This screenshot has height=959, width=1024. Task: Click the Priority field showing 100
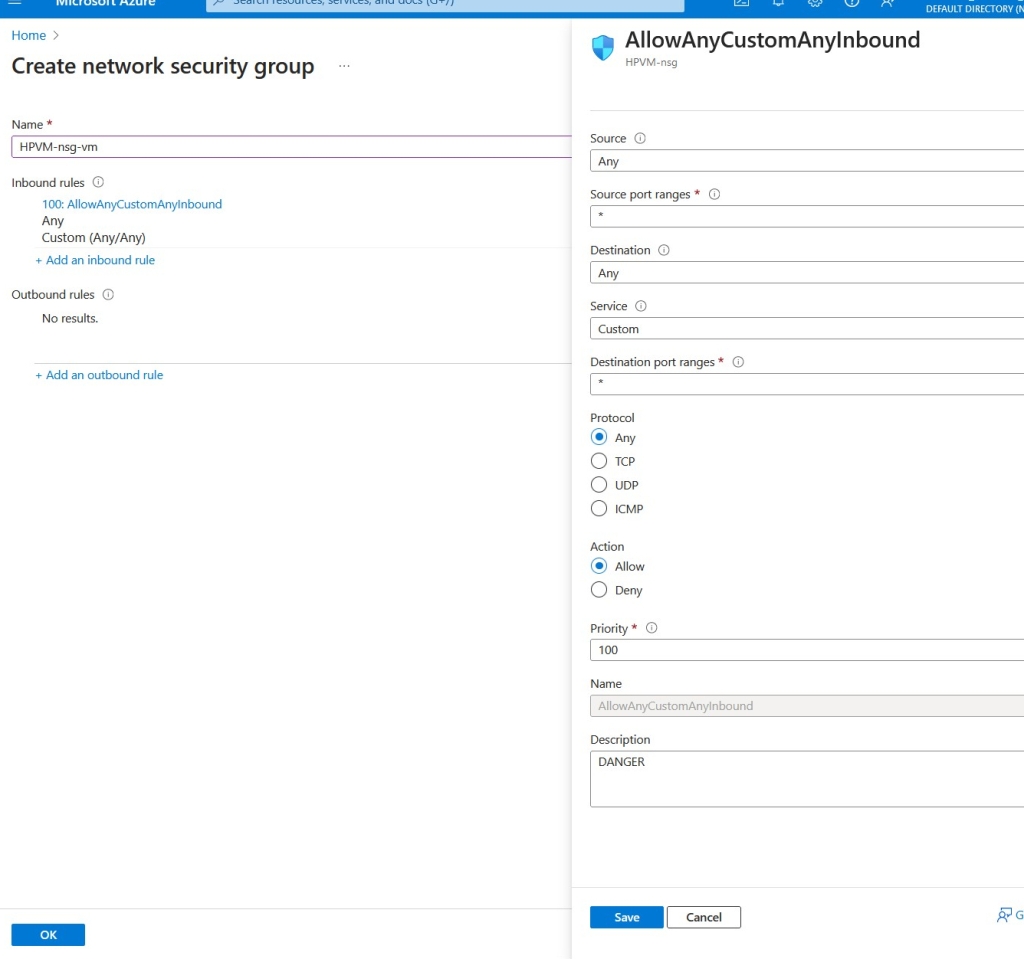(x=806, y=650)
